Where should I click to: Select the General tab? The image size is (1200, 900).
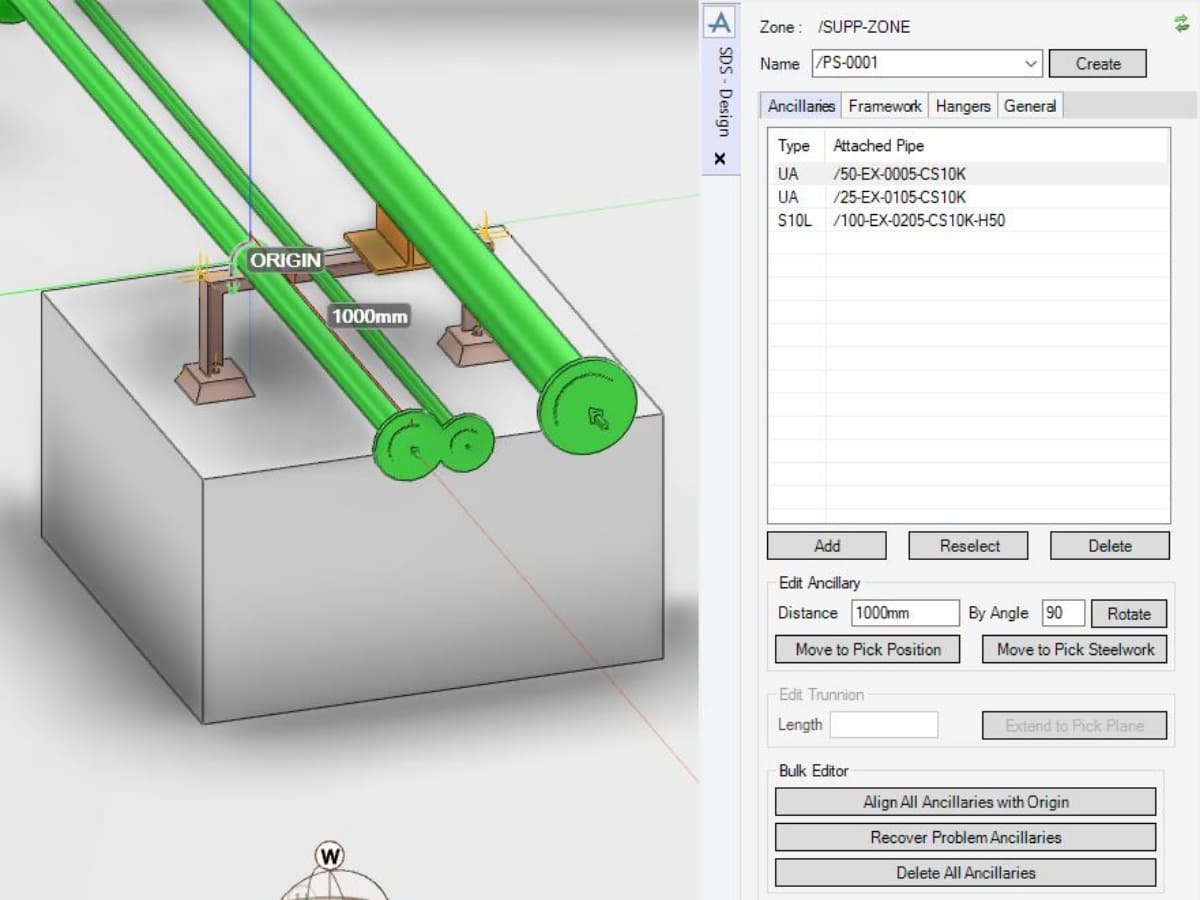click(1029, 106)
